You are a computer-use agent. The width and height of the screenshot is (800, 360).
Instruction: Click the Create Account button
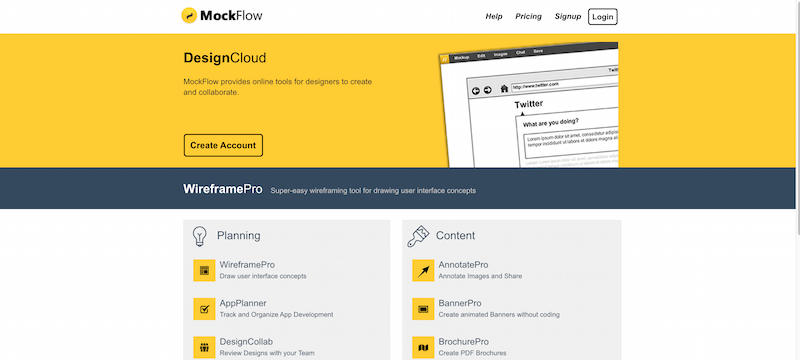[223, 145]
